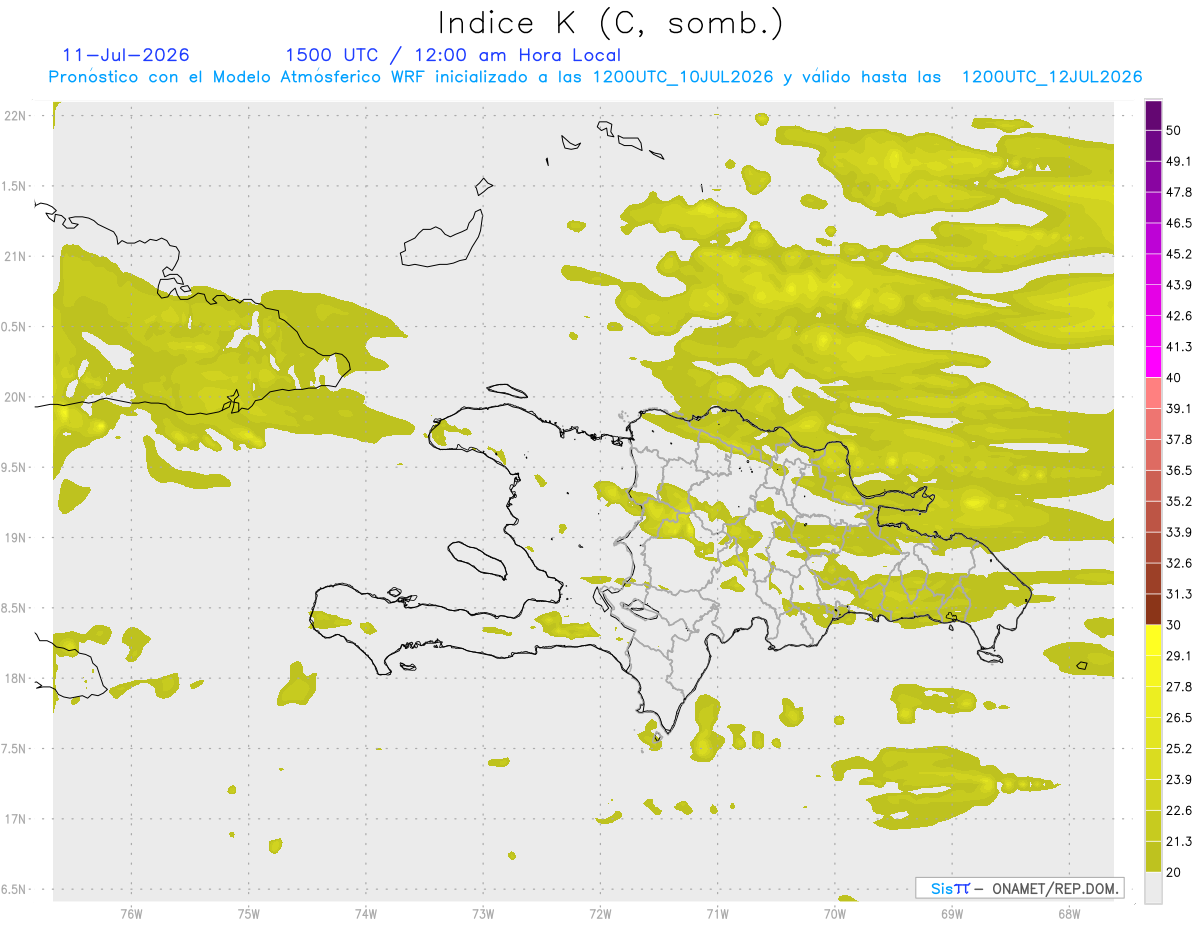Click the '18N' latitude label
Image resolution: width=1200 pixels, height=927 pixels.
pyautogui.click(x=15, y=679)
